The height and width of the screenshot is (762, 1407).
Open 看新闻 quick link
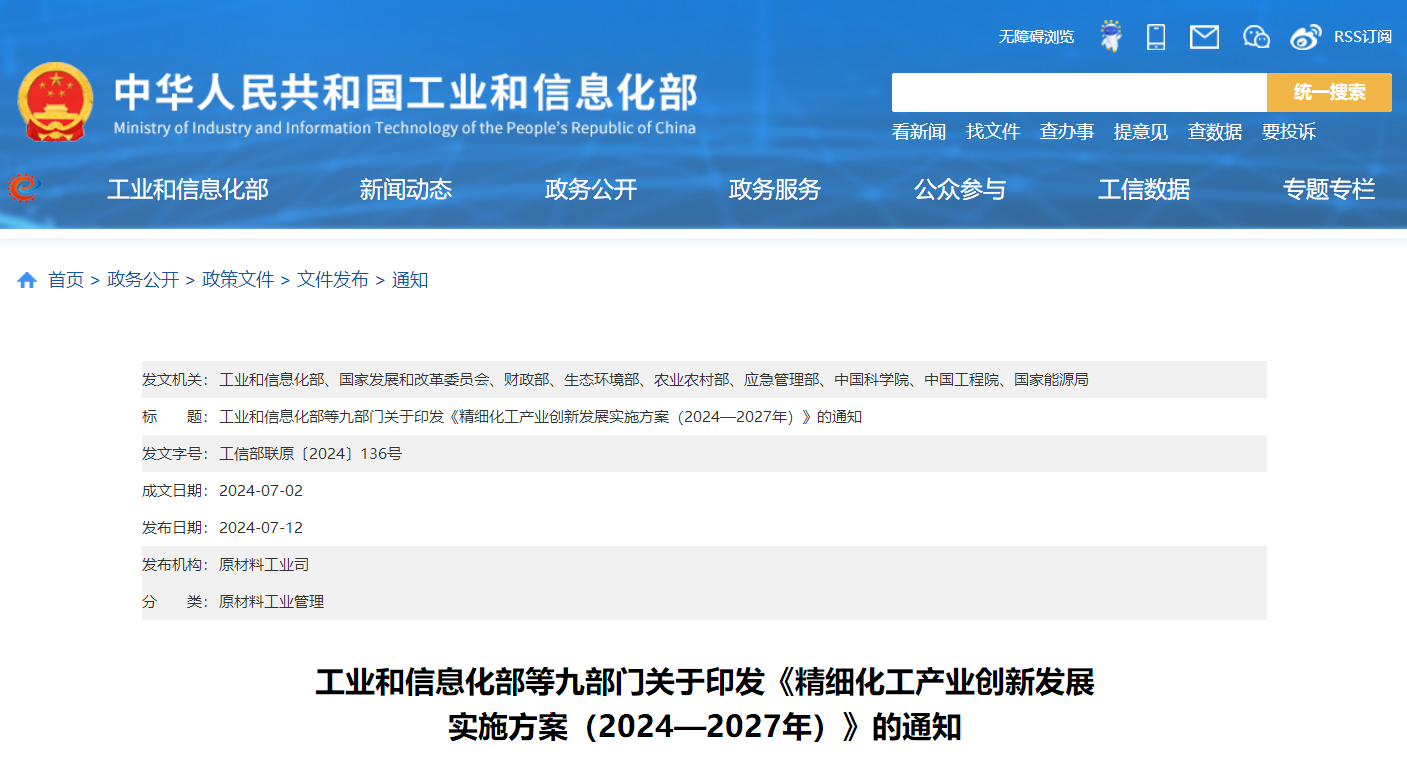[919, 132]
